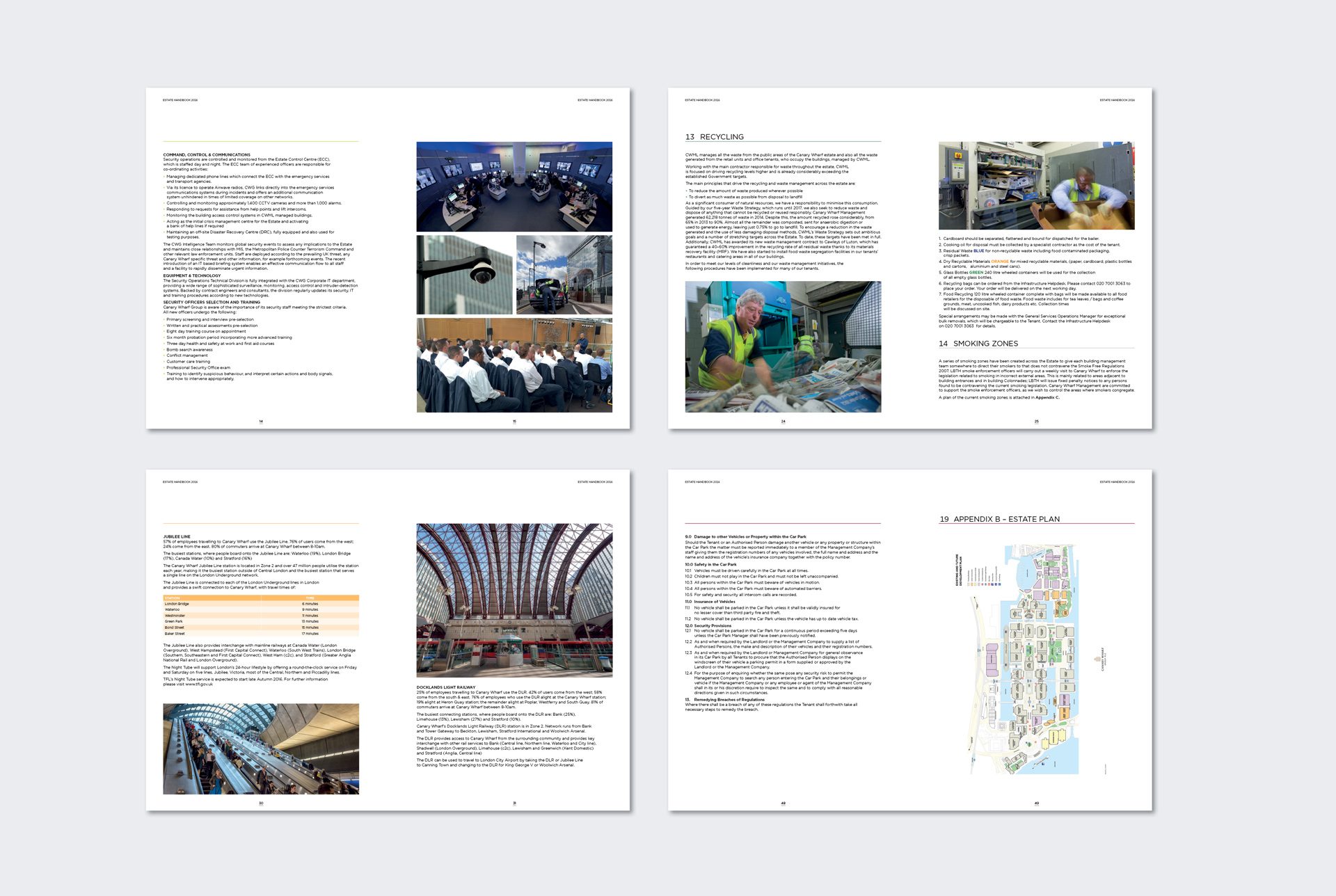Click the Command, Control & Communications heading
The image size is (1336, 896).
pyautogui.click(x=207, y=154)
